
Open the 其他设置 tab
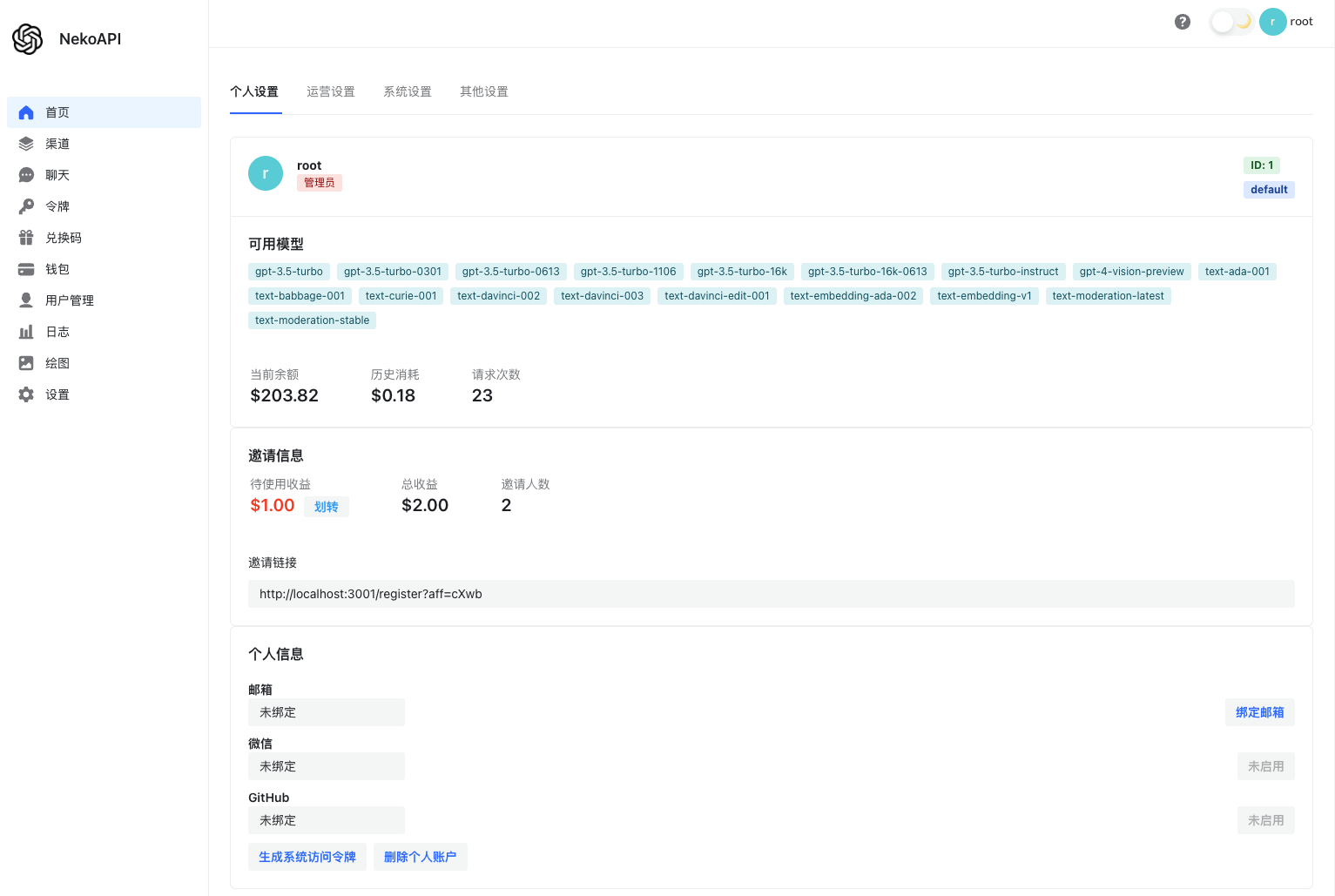coord(483,91)
